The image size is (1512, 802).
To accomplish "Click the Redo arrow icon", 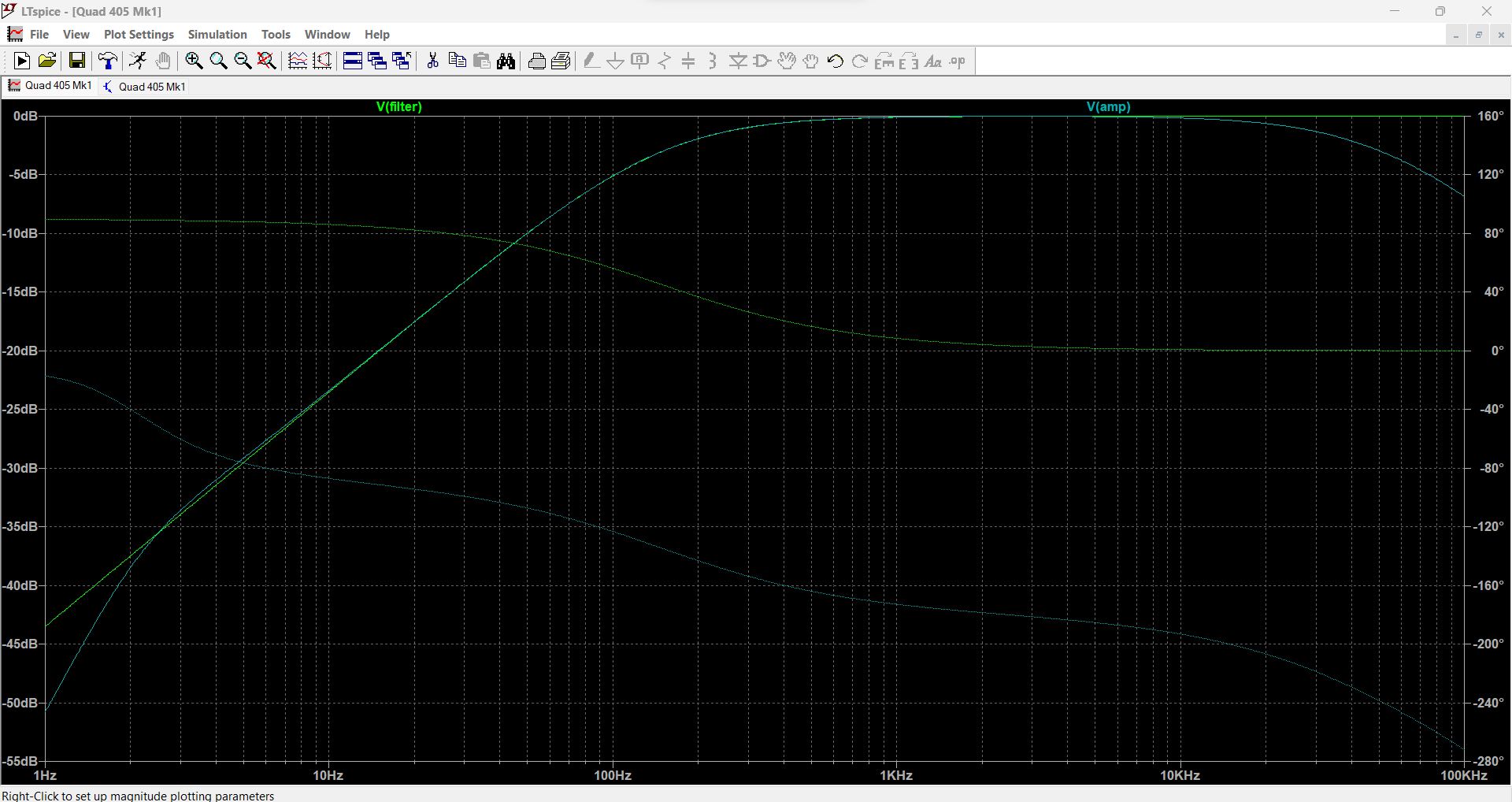I will (x=860, y=61).
